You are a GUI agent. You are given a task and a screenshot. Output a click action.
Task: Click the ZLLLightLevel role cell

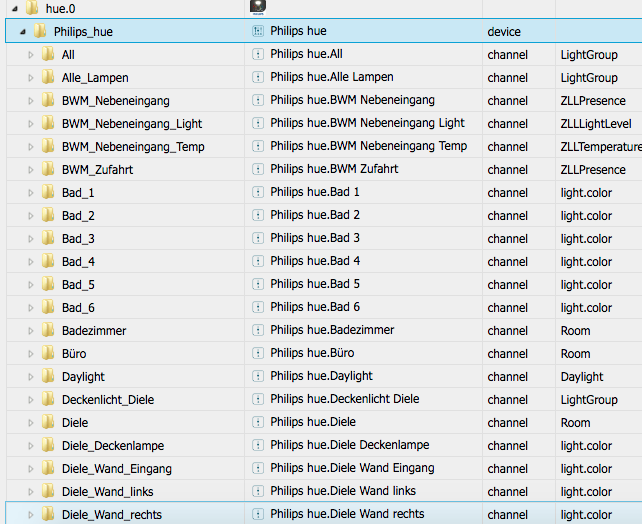pyautogui.click(x=596, y=124)
